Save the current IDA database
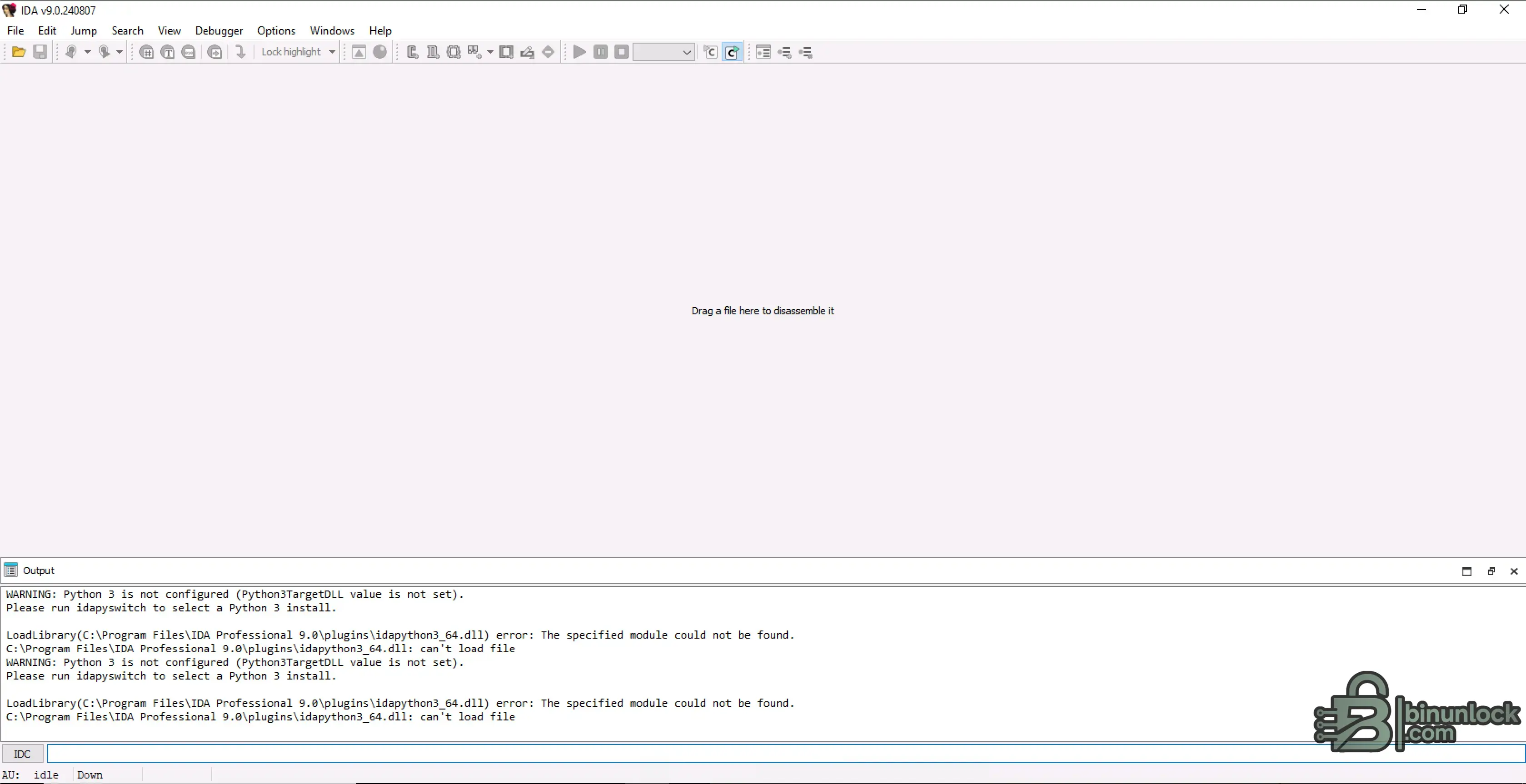This screenshot has width=1526, height=784. 40,52
